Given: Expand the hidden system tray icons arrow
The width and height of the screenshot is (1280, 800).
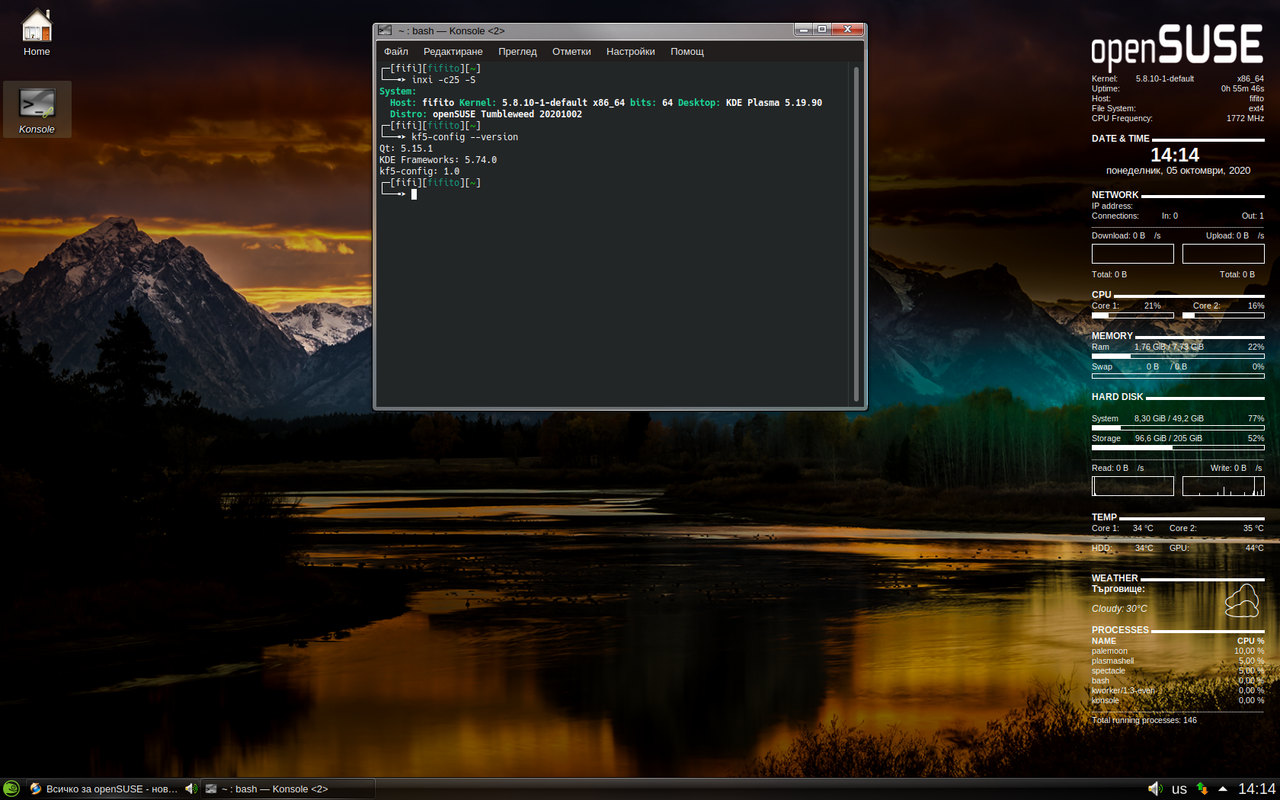Looking at the screenshot, I should (x=1222, y=789).
